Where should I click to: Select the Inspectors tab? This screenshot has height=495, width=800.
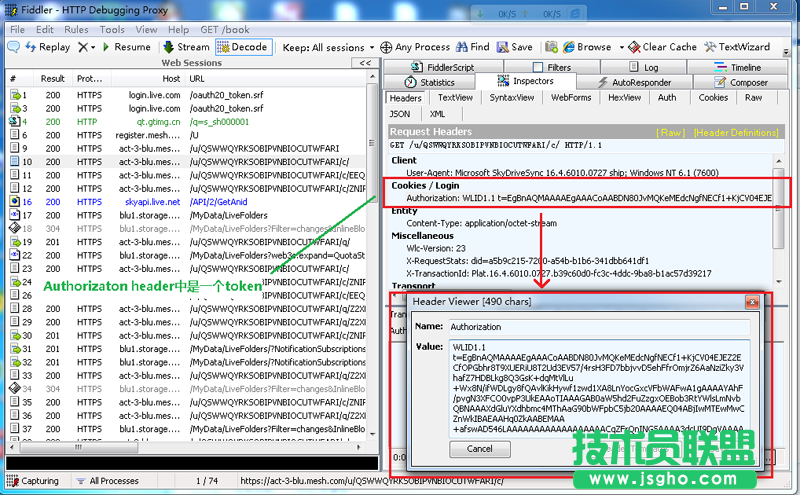(x=526, y=81)
